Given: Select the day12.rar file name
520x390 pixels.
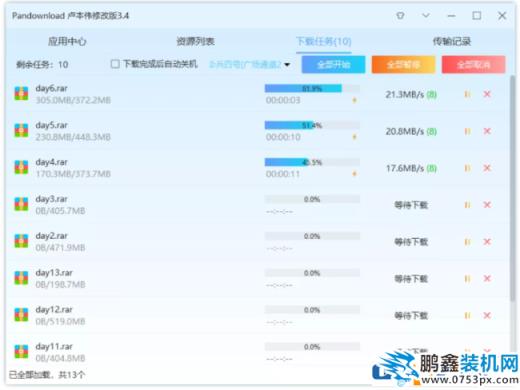Looking at the screenshot, I should [x=54, y=310].
